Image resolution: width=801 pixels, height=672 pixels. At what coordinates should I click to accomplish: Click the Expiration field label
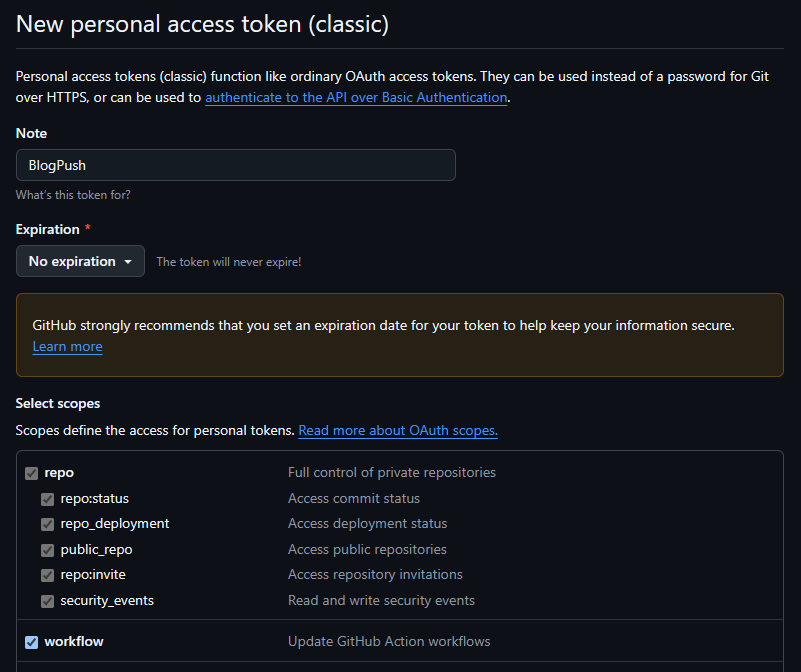click(x=48, y=229)
